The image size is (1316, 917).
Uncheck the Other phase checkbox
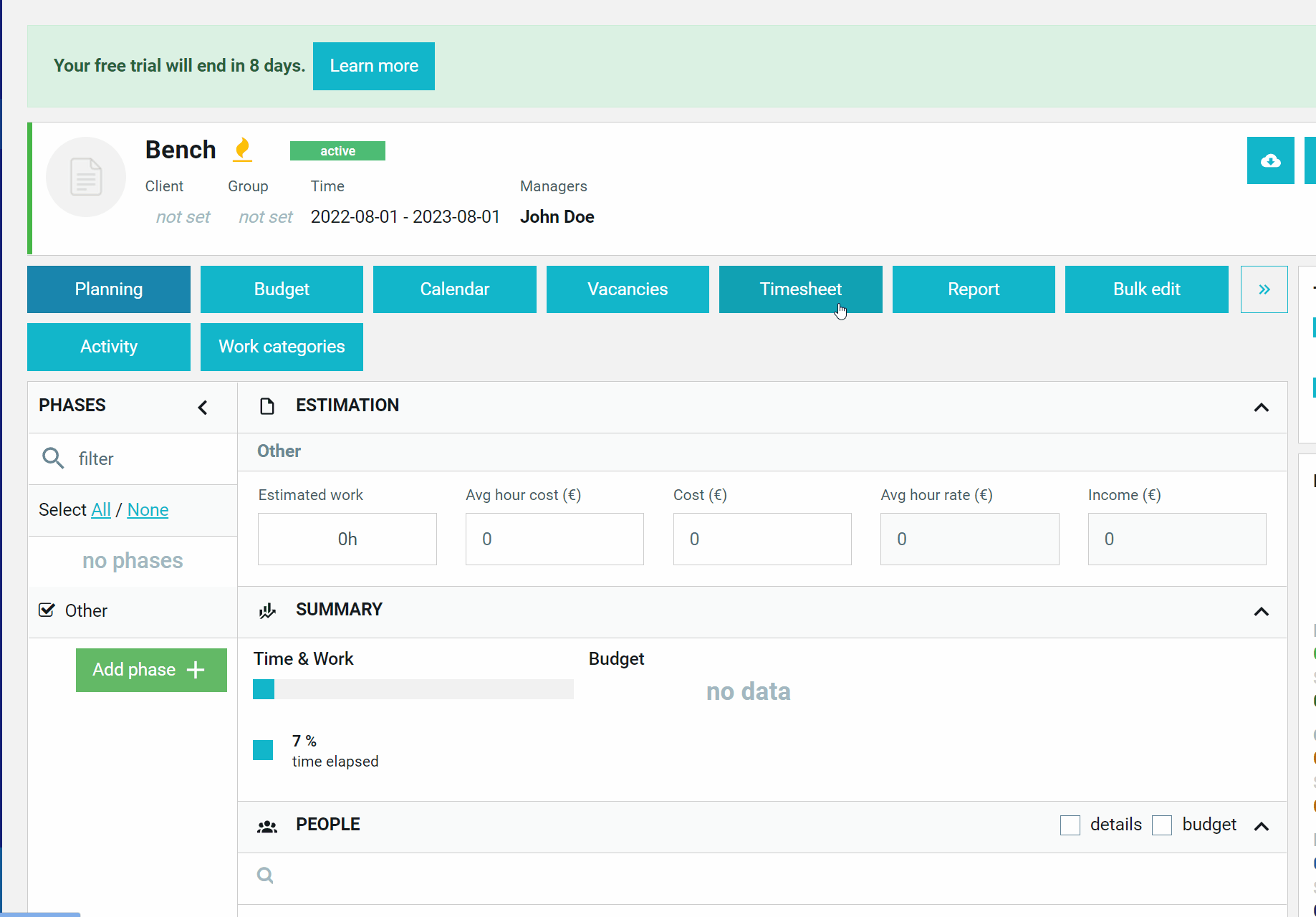[x=47, y=610]
